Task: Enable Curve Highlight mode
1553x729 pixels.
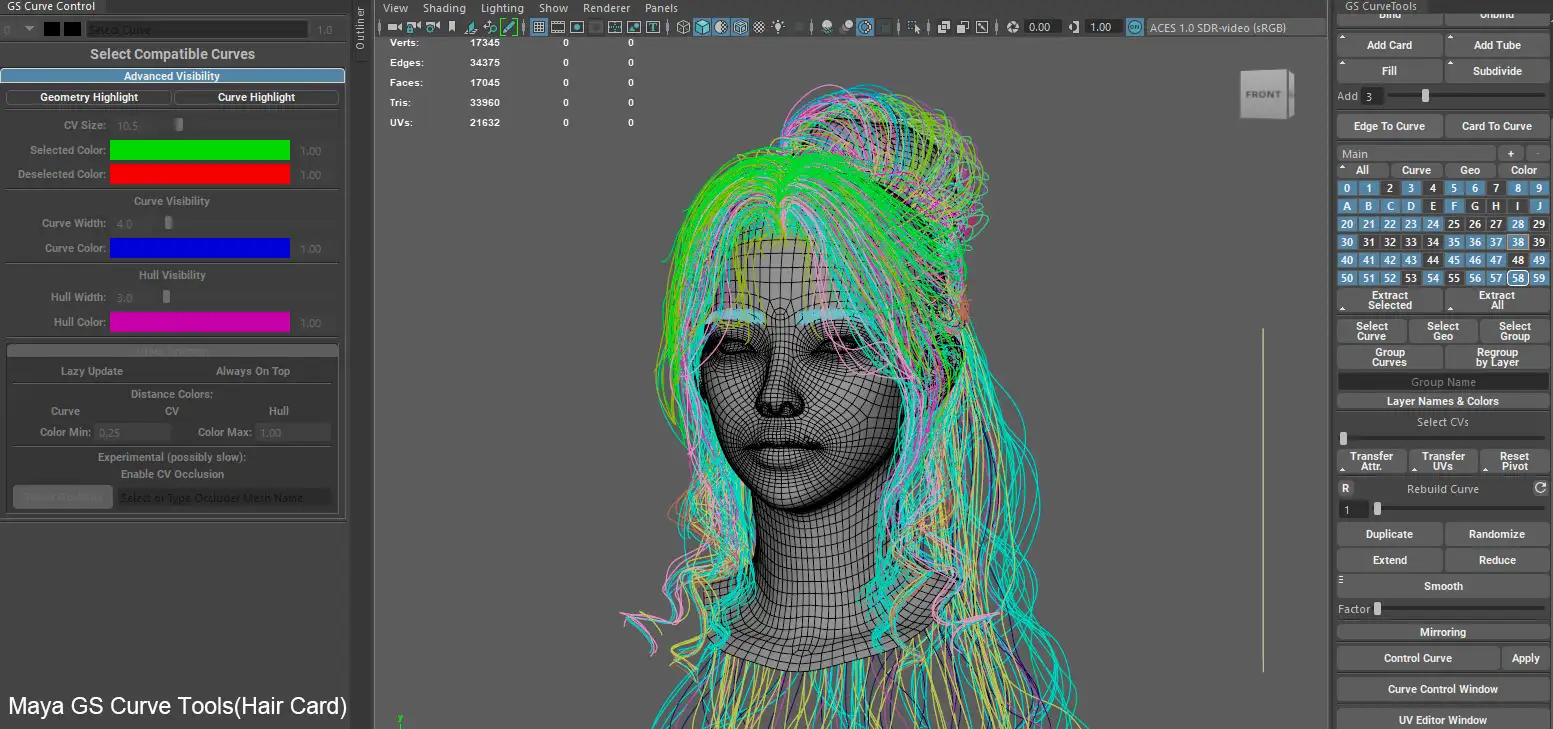Action: coord(256,97)
